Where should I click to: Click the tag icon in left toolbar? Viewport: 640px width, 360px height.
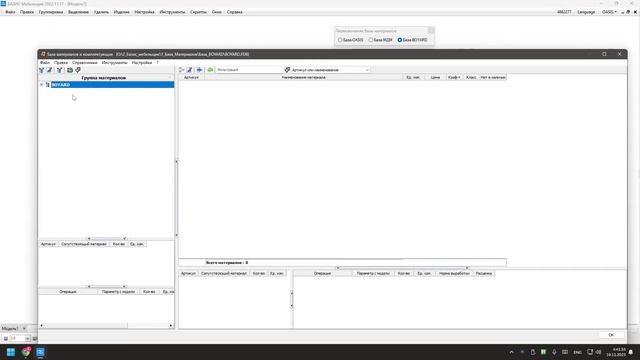(x=78, y=70)
